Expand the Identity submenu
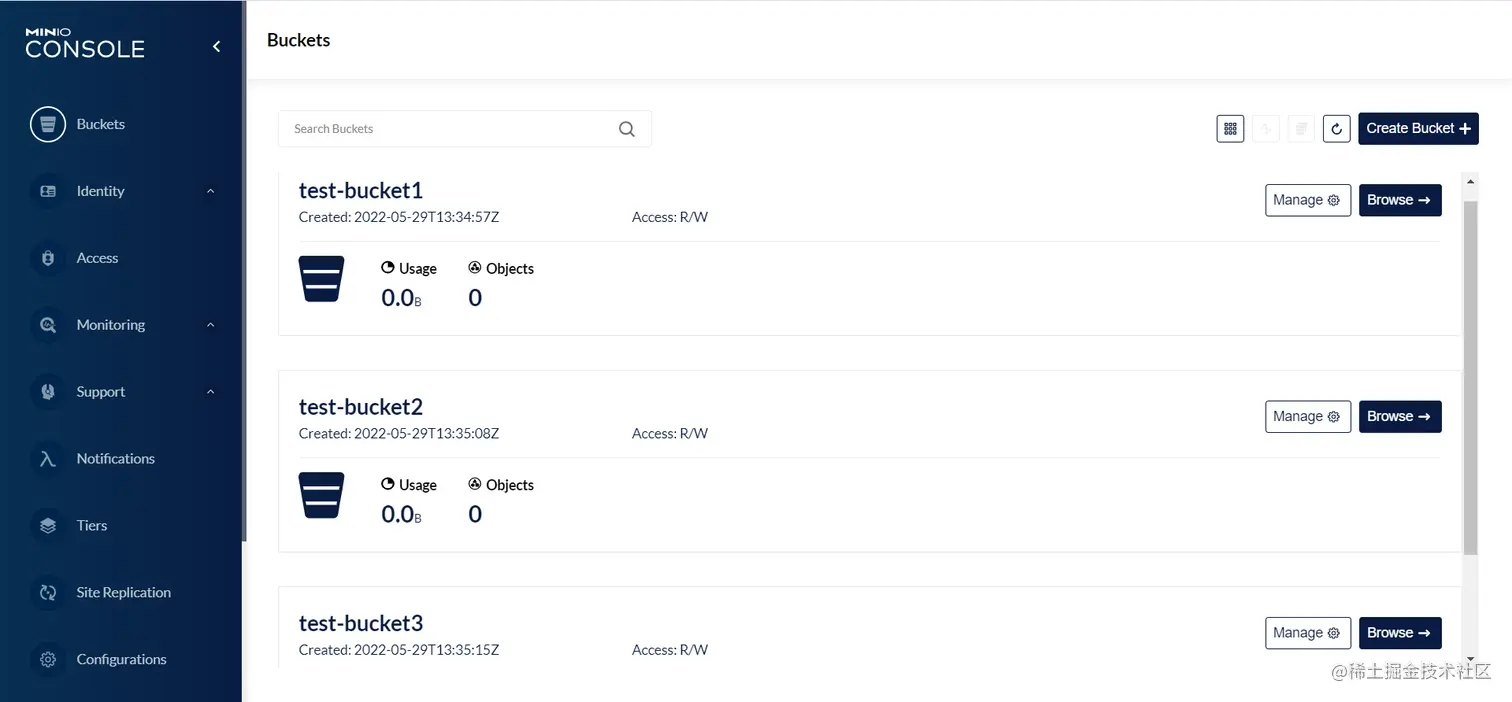 point(210,191)
